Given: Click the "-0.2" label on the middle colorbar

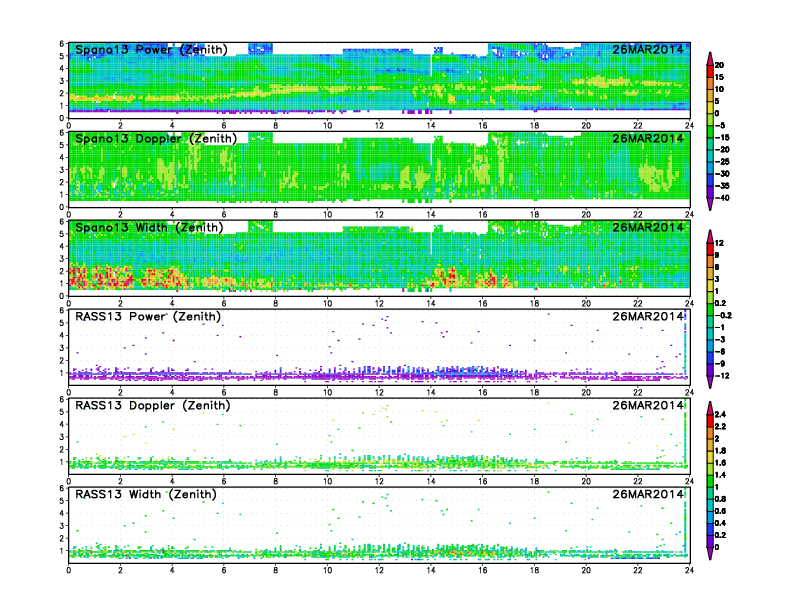Looking at the screenshot, I should [x=723, y=316].
